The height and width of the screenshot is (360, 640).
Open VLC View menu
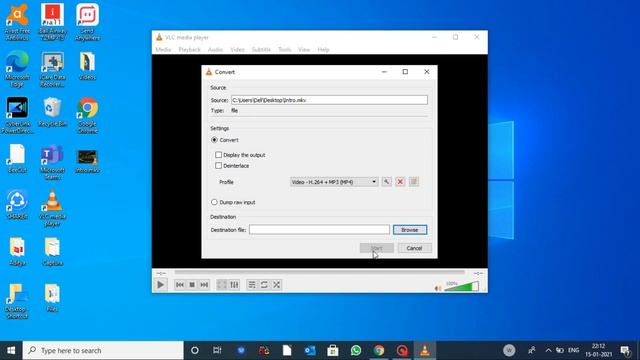point(304,49)
